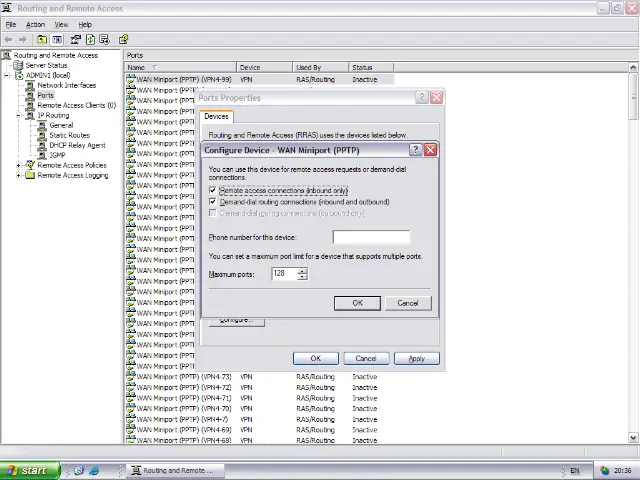Click the help question mark in Ports Properties dialog
This screenshot has width=640, height=480.
(422, 98)
